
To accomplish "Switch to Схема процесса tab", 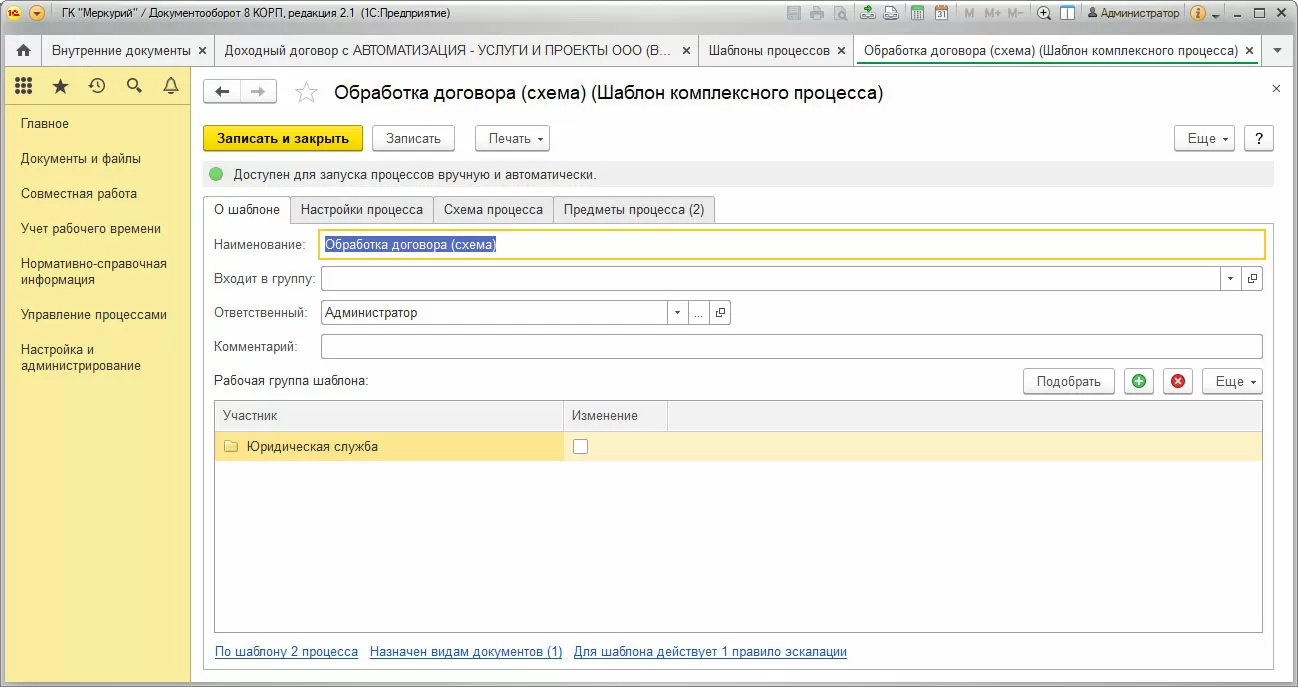I will [493, 210].
